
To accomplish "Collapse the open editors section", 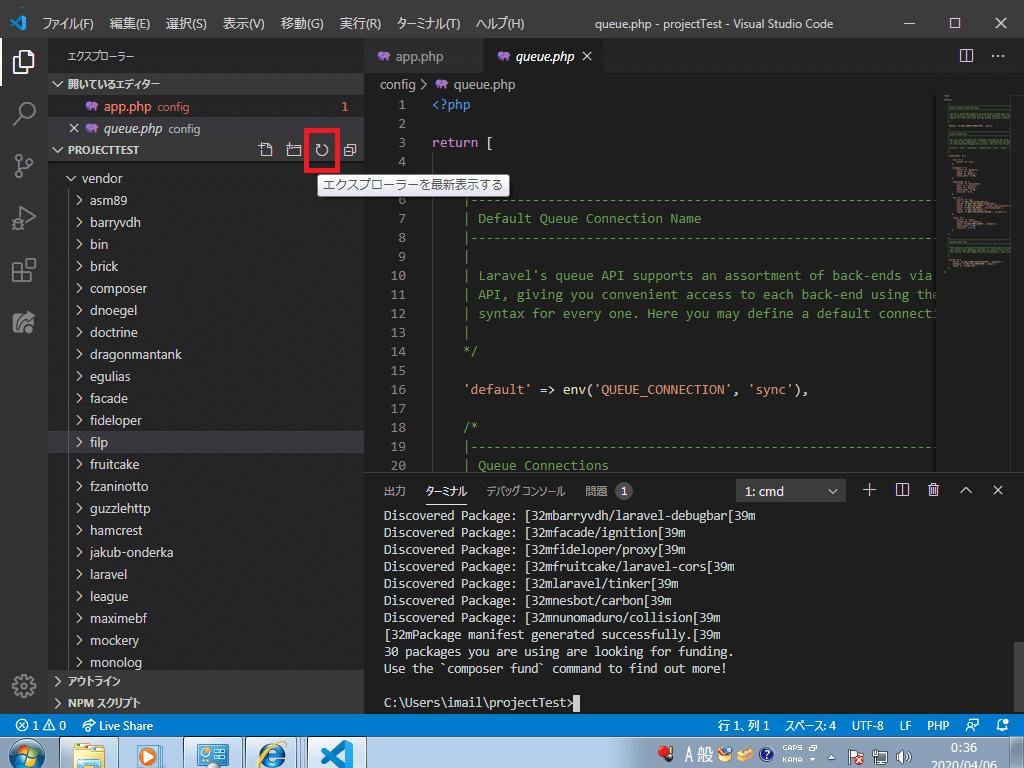I will [206, 84].
